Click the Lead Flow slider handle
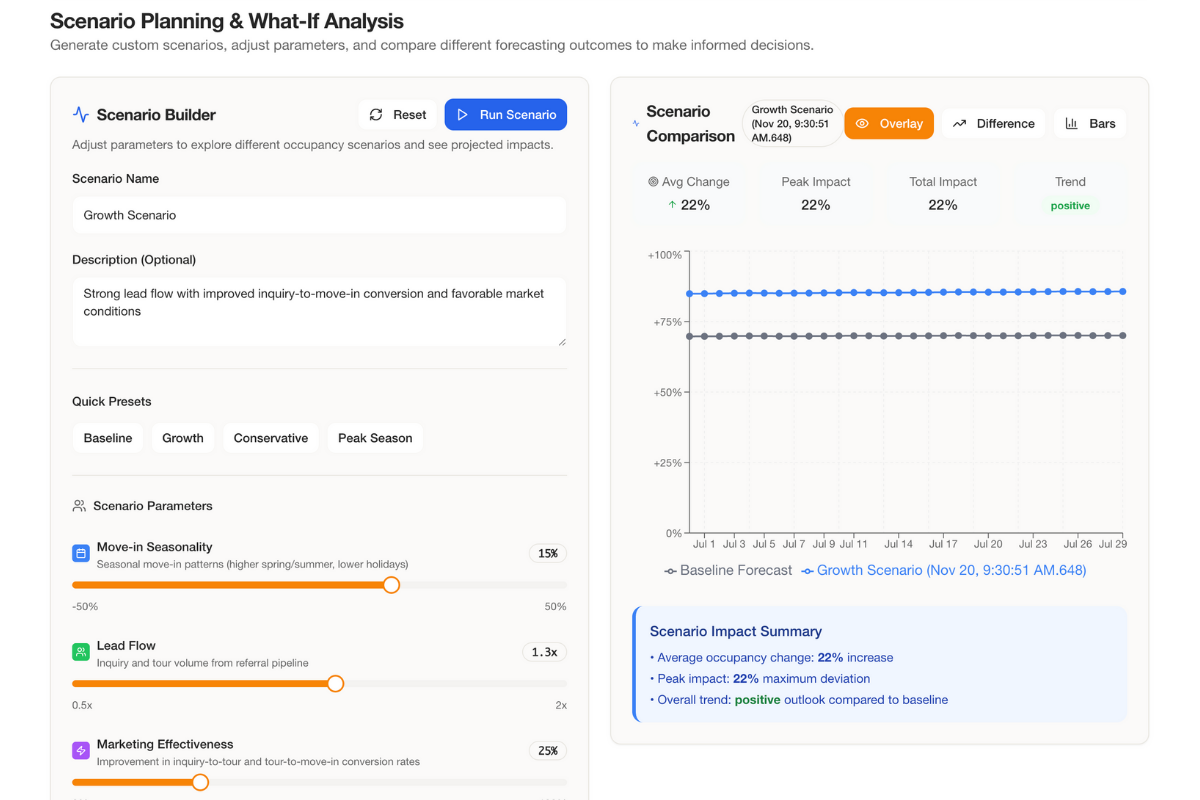1200x800 pixels. [335, 683]
